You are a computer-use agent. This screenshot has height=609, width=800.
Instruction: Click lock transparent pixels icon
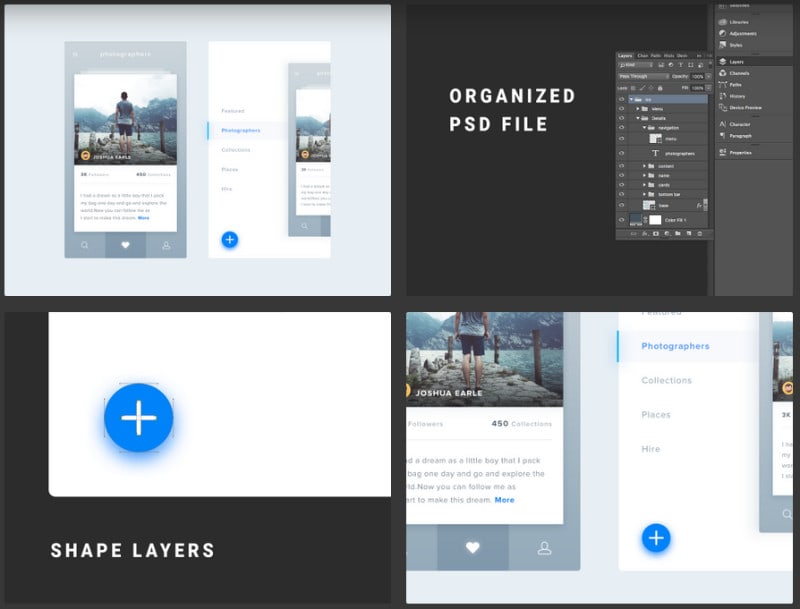(633, 88)
